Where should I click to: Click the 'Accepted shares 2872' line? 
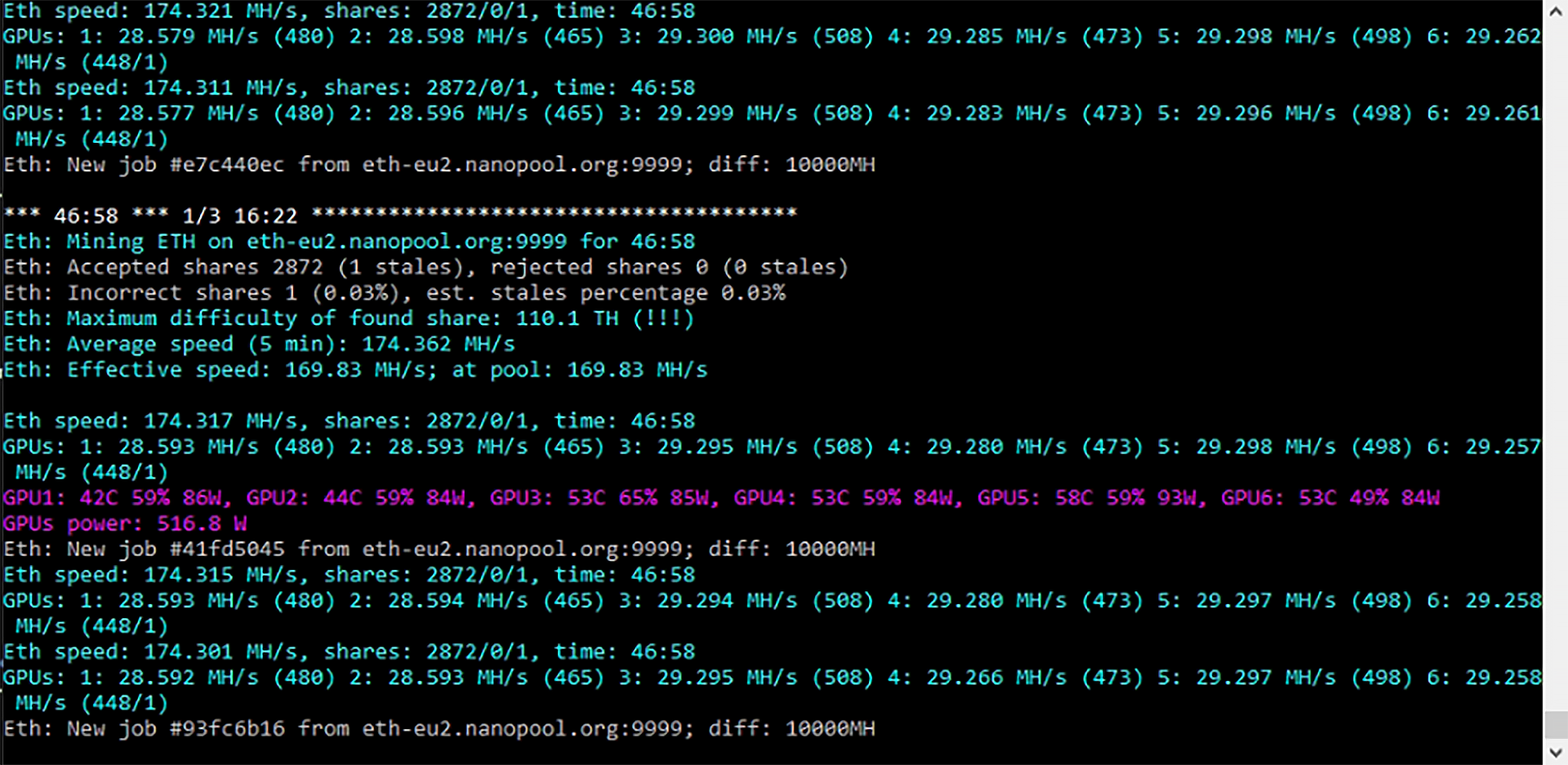(x=426, y=267)
